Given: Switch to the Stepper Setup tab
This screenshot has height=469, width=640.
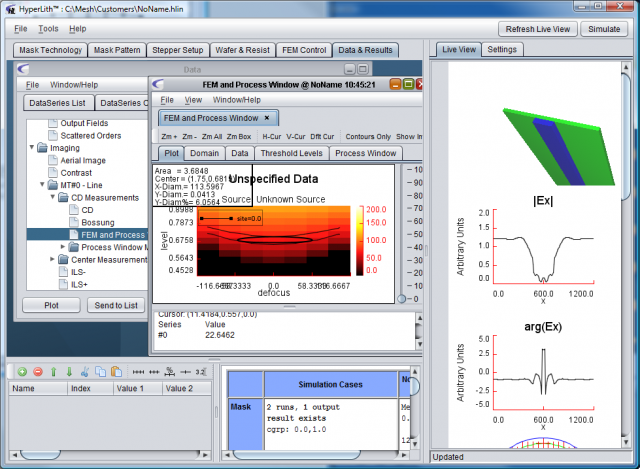Looking at the screenshot, I should 178,50.
